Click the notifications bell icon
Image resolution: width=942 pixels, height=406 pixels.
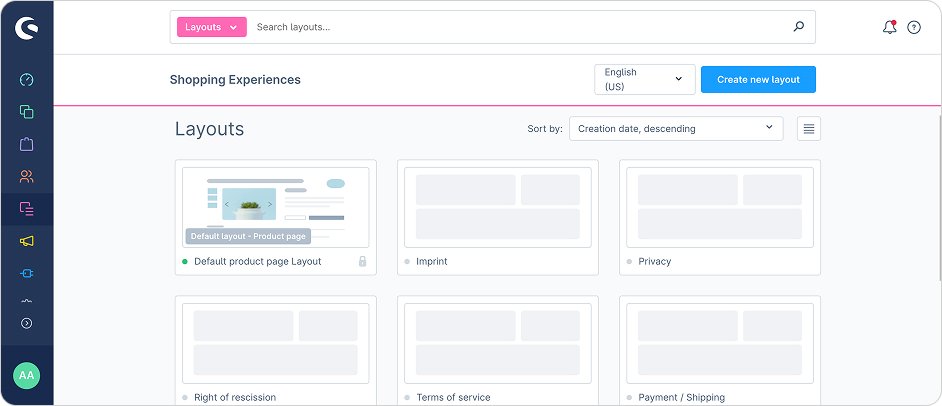click(x=889, y=27)
